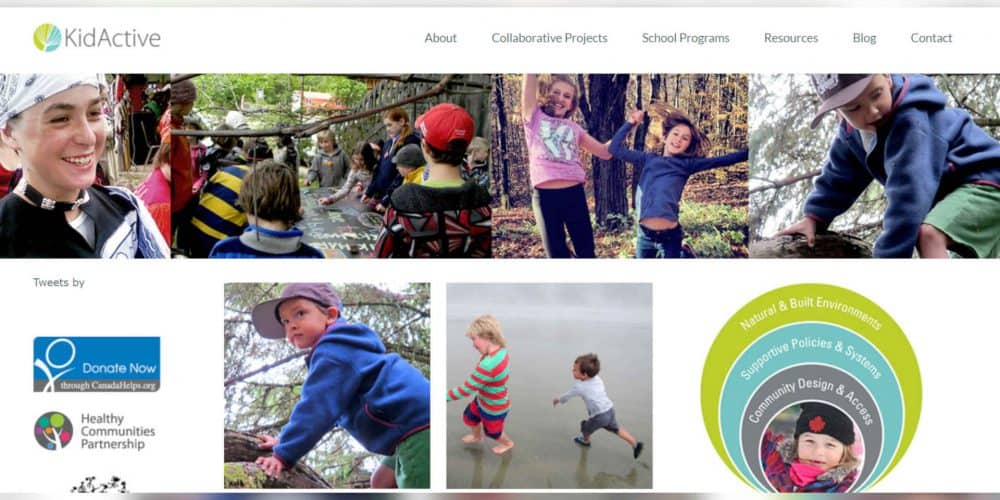This screenshot has width=1000, height=500.
Task: Follow the Tweets by link
Action: pos(59,283)
